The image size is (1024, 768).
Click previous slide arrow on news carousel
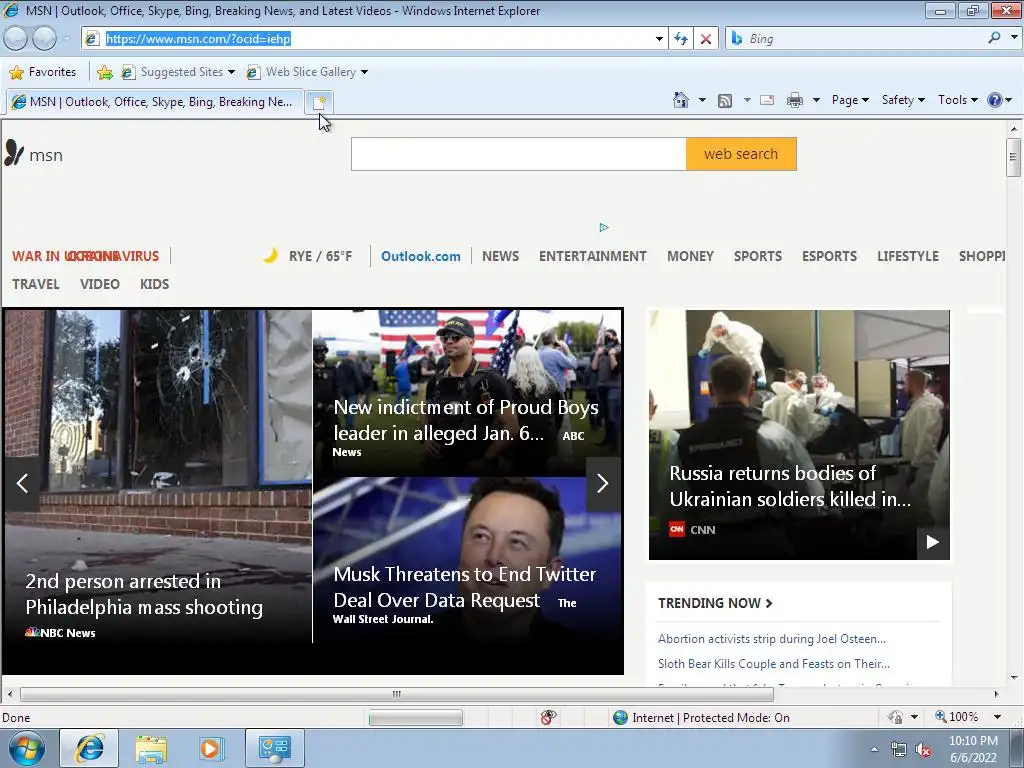tap(22, 483)
